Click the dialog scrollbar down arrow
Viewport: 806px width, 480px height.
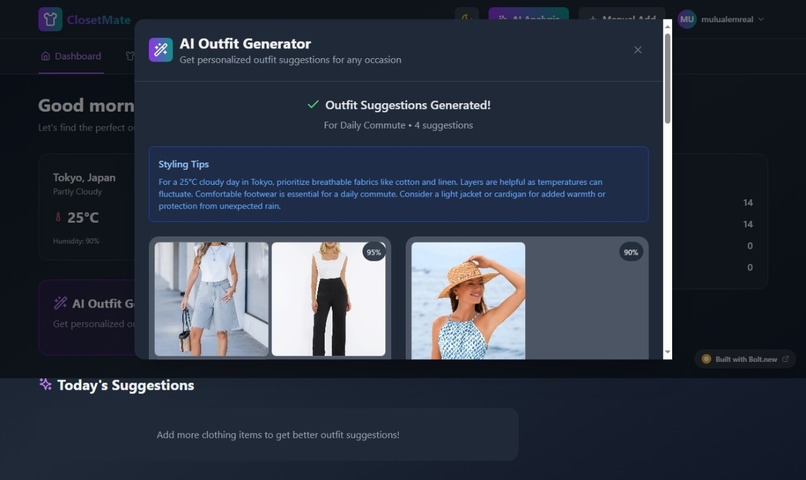coord(668,353)
